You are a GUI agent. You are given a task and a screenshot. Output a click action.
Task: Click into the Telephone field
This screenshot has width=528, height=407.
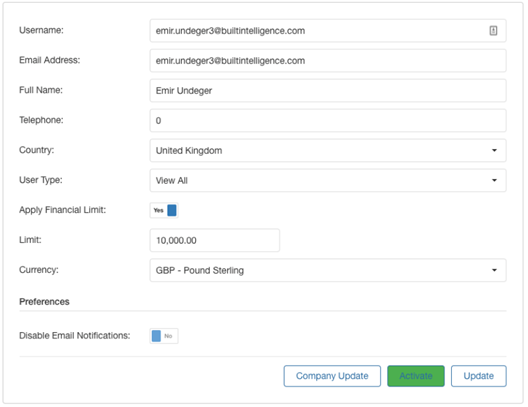328,120
